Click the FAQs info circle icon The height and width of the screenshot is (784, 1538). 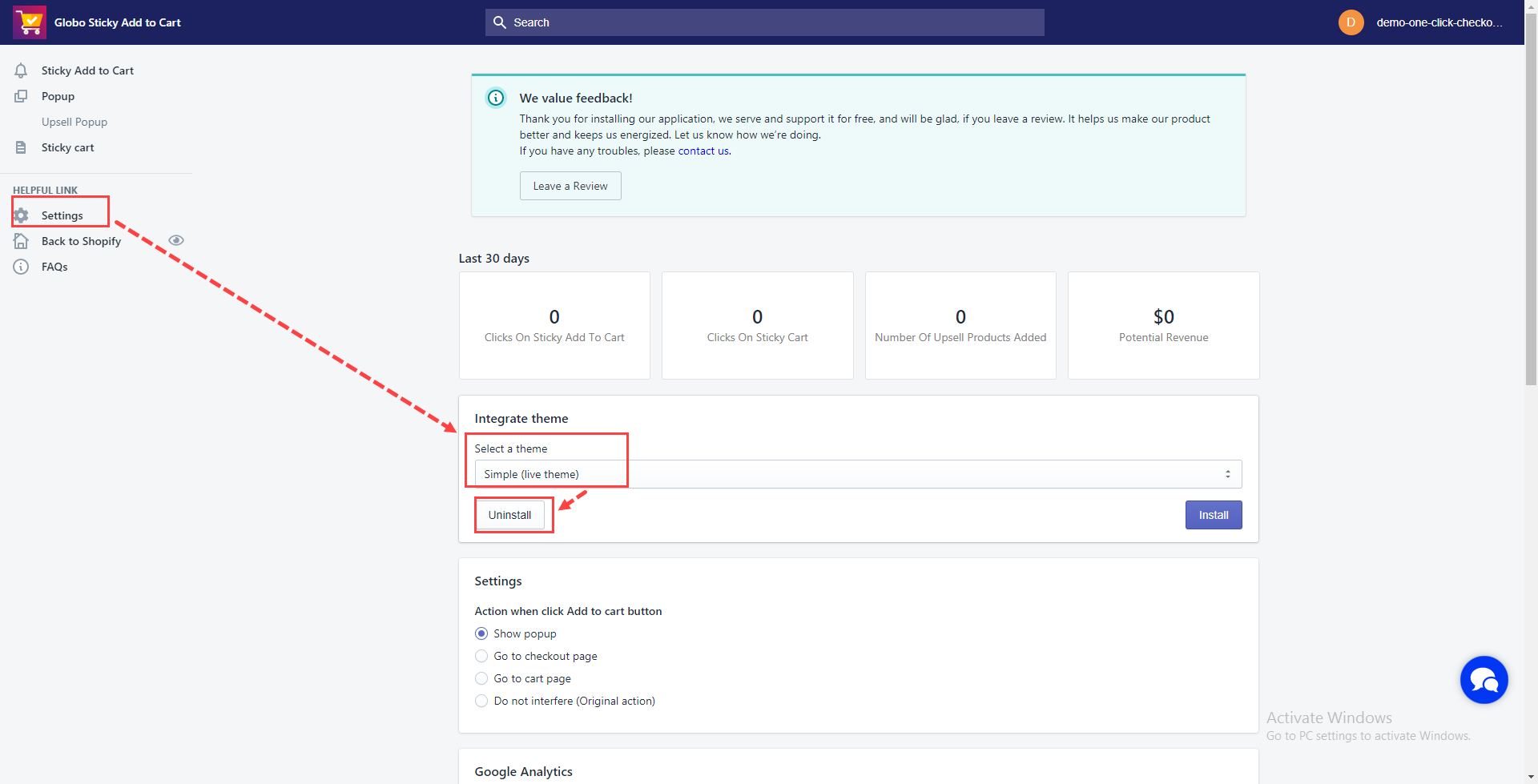(21, 267)
